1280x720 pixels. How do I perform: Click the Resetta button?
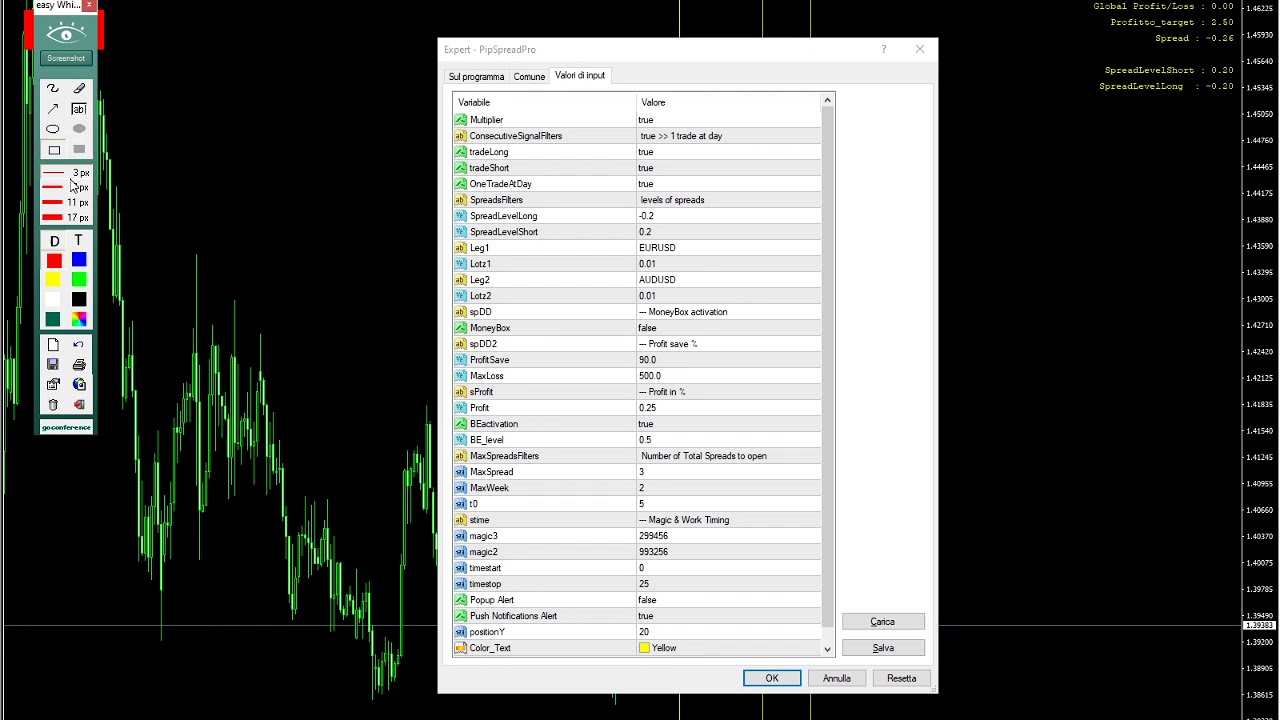pyautogui.click(x=901, y=678)
